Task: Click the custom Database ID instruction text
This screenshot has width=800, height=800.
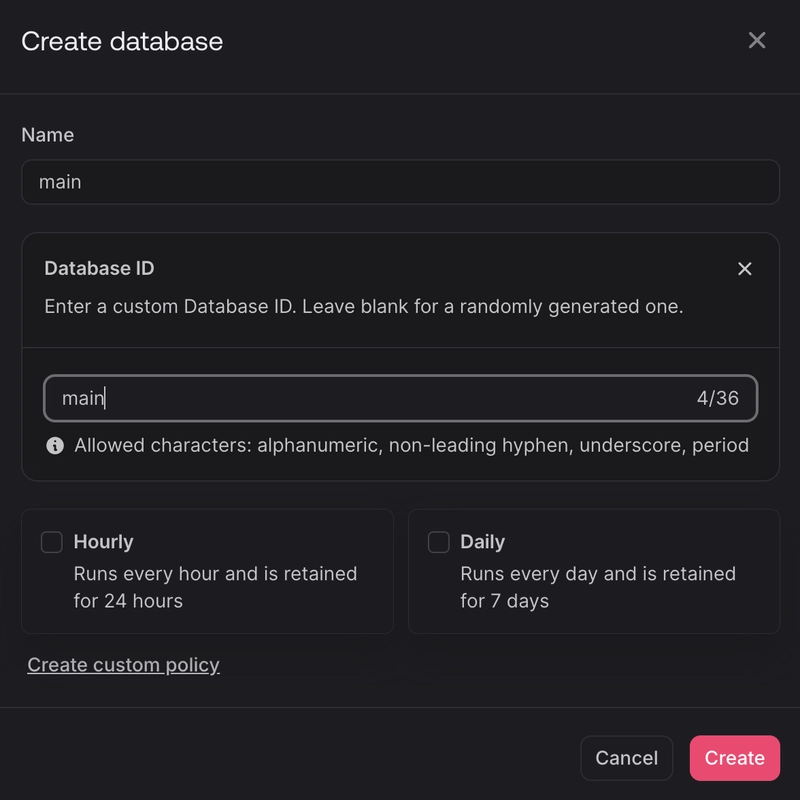Action: tap(364, 306)
